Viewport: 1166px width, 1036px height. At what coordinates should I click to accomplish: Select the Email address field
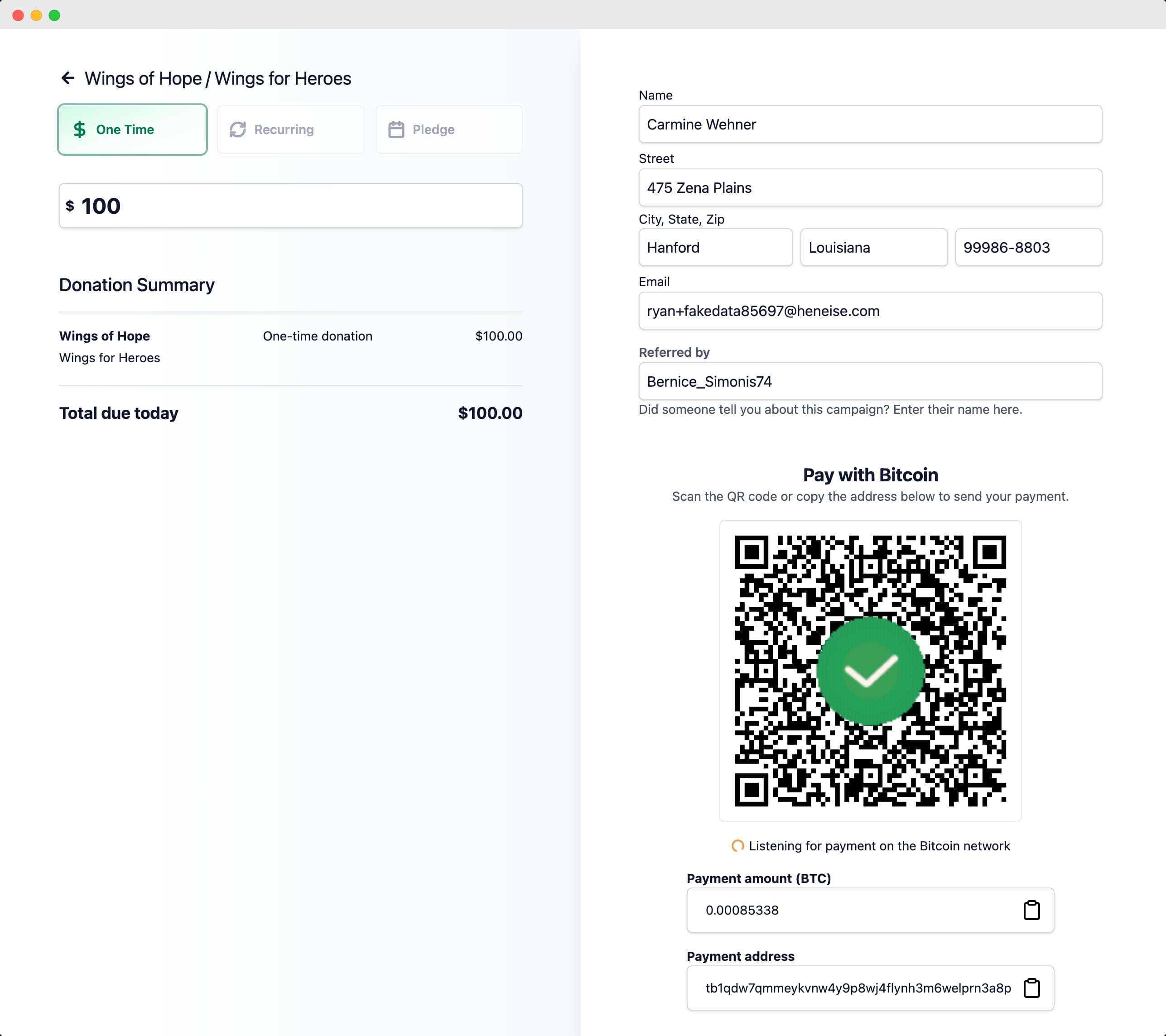(870, 311)
